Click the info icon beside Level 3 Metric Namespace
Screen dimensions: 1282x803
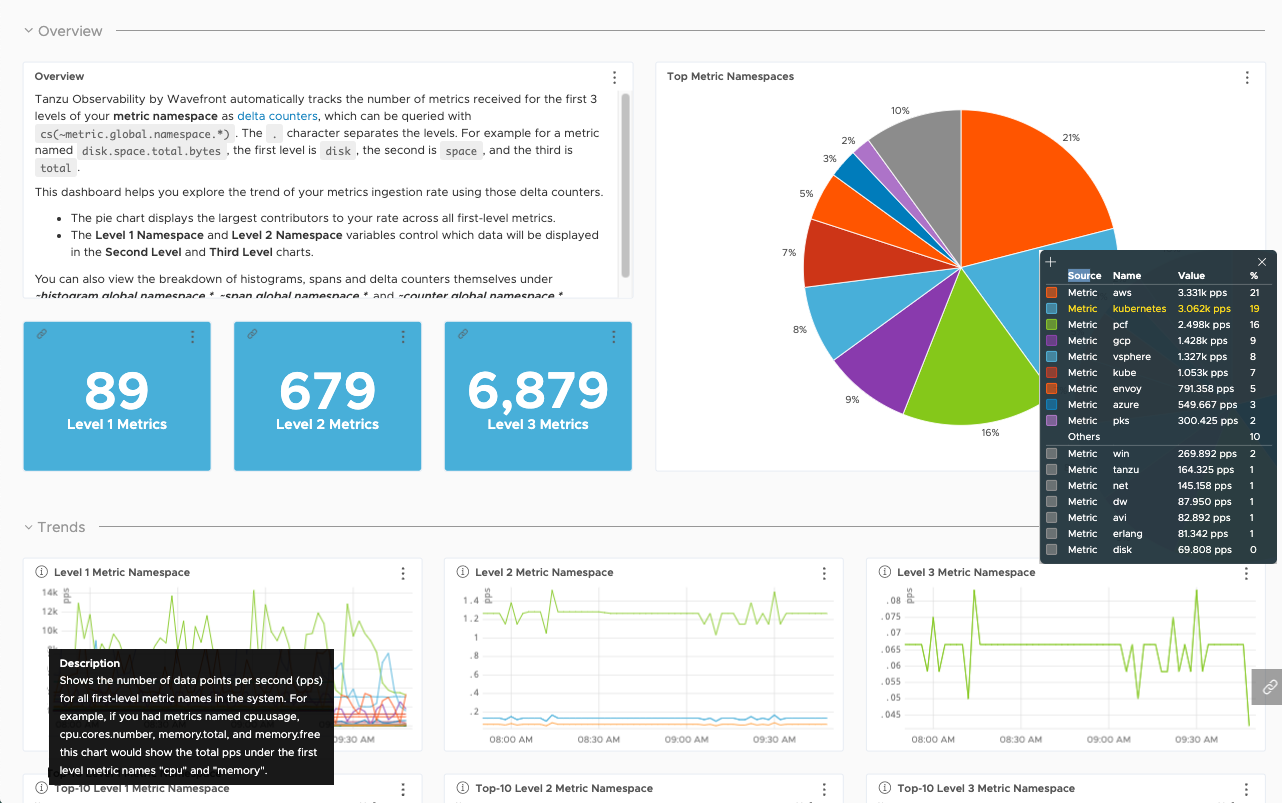pyautogui.click(x=884, y=572)
